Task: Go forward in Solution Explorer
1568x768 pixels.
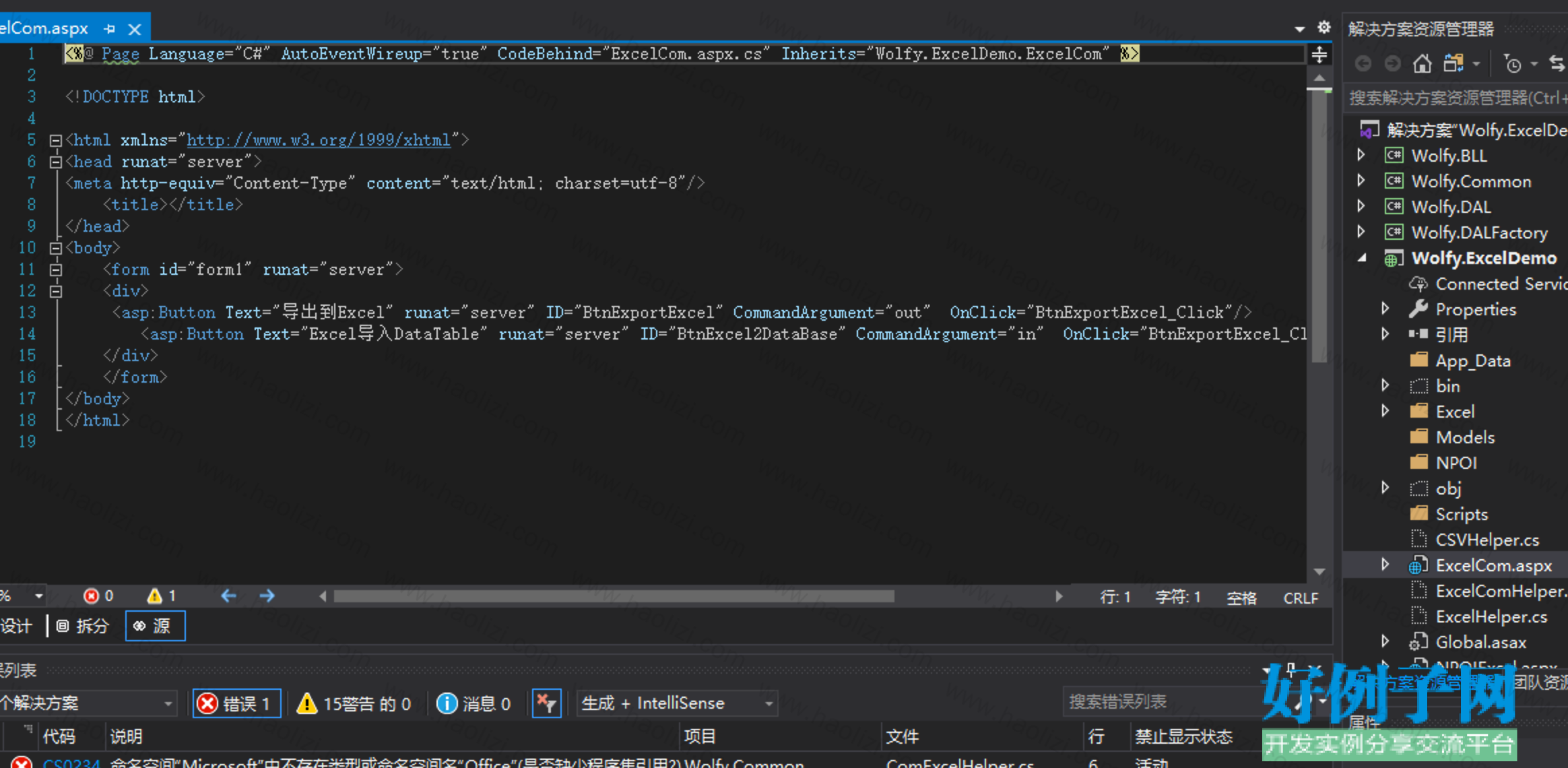Action: (1392, 63)
